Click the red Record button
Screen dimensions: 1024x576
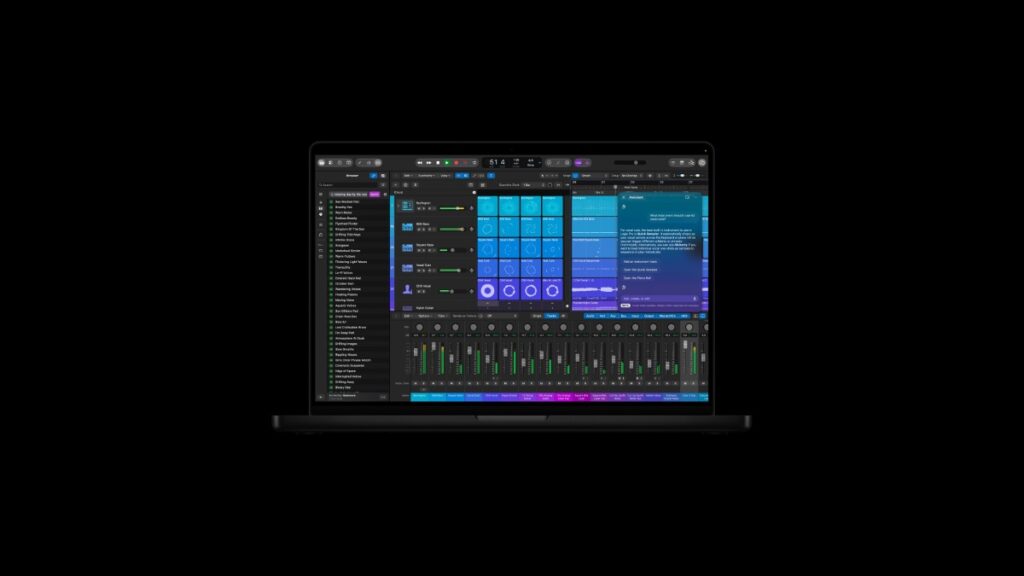[456, 163]
